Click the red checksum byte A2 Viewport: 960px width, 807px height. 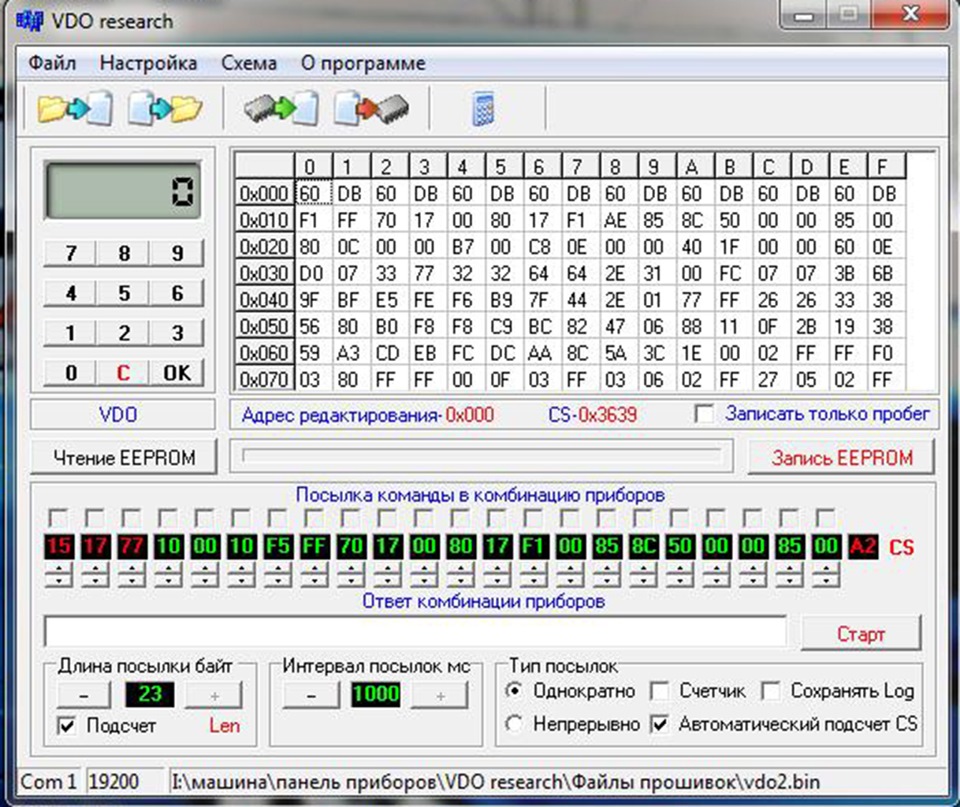coord(863,546)
